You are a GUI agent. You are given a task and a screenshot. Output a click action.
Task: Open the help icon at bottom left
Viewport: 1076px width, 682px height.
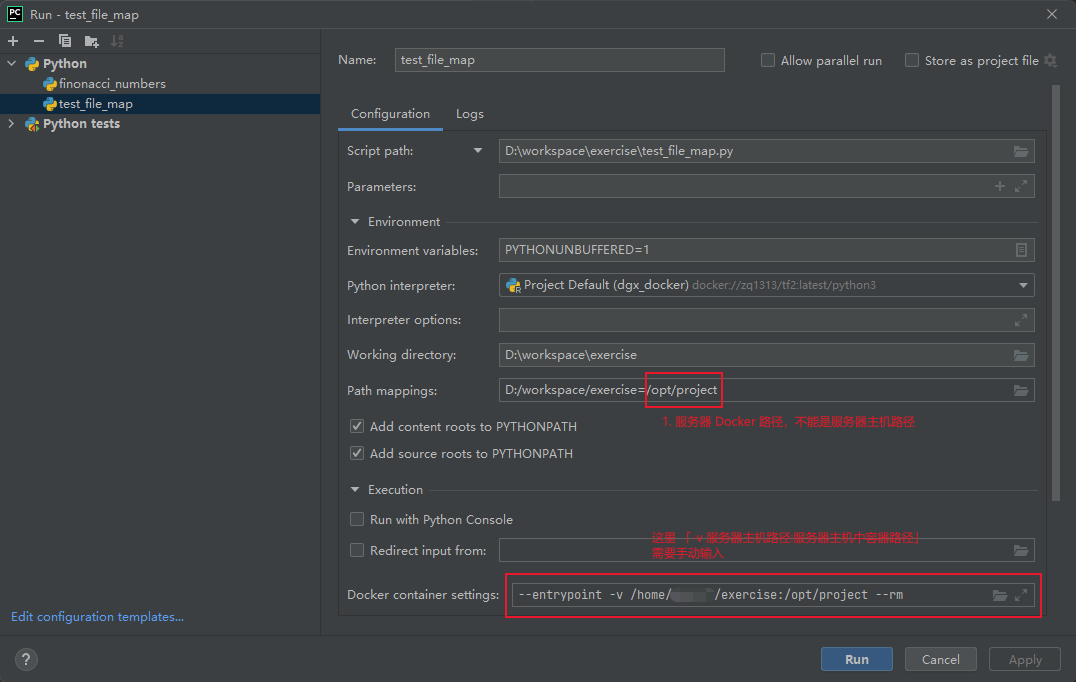pyautogui.click(x=26, y=659)
